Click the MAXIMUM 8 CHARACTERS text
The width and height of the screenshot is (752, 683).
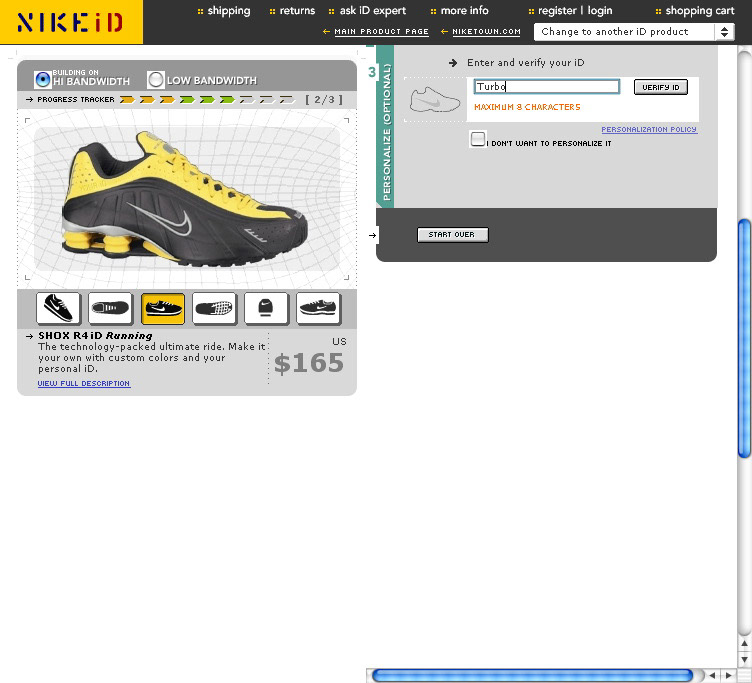pyautogui.click(x=527, y=107)
